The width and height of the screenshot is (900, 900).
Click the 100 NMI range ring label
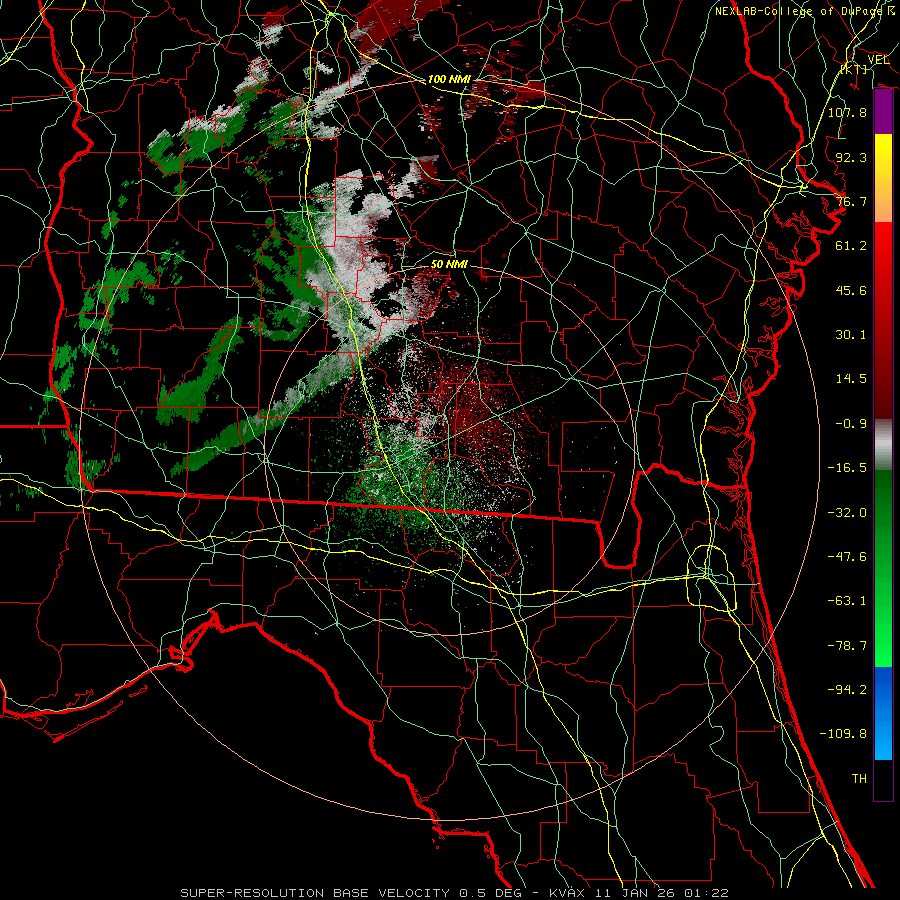point(449,79)
